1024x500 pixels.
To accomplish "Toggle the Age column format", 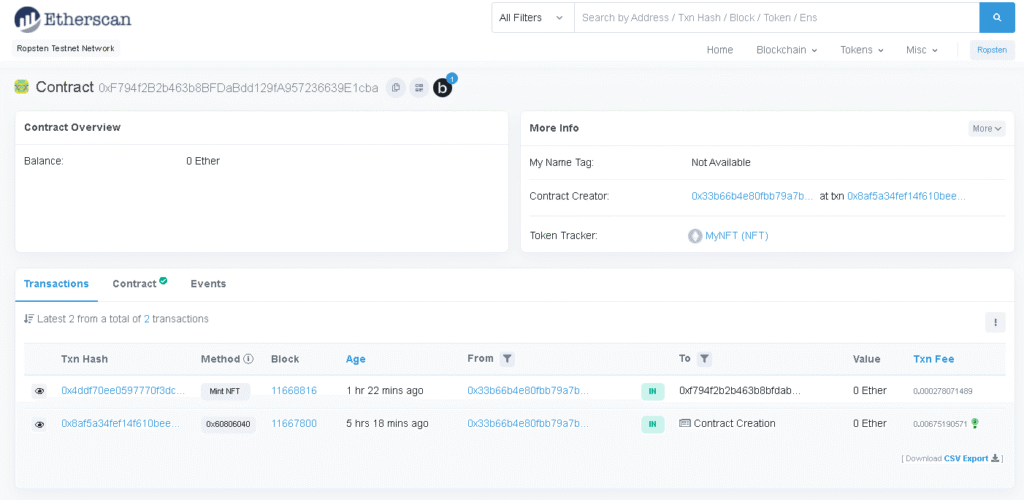I will pyautogui.click(x=356, y=359).
